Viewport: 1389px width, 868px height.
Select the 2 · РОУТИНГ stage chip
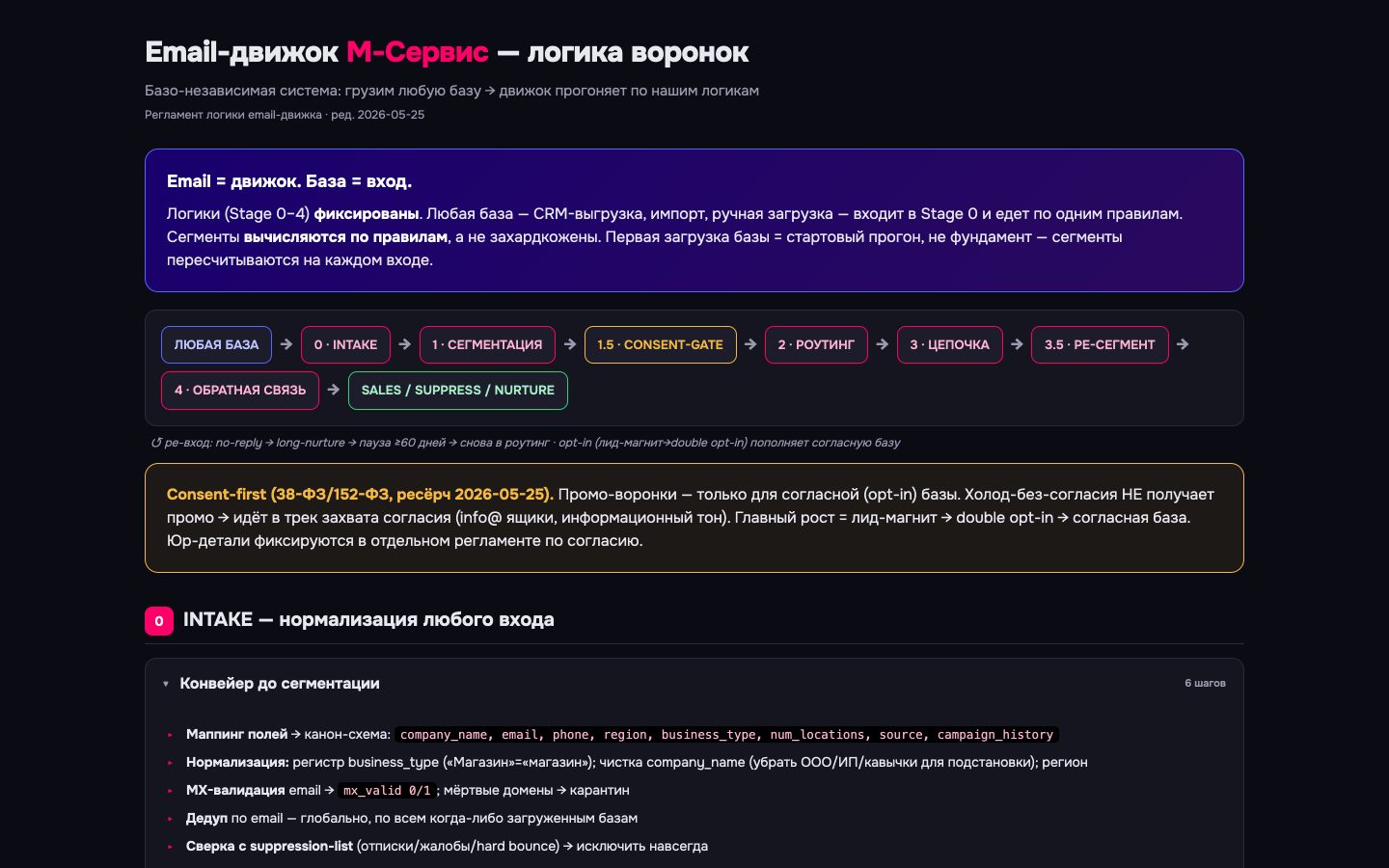pos(816,344)
